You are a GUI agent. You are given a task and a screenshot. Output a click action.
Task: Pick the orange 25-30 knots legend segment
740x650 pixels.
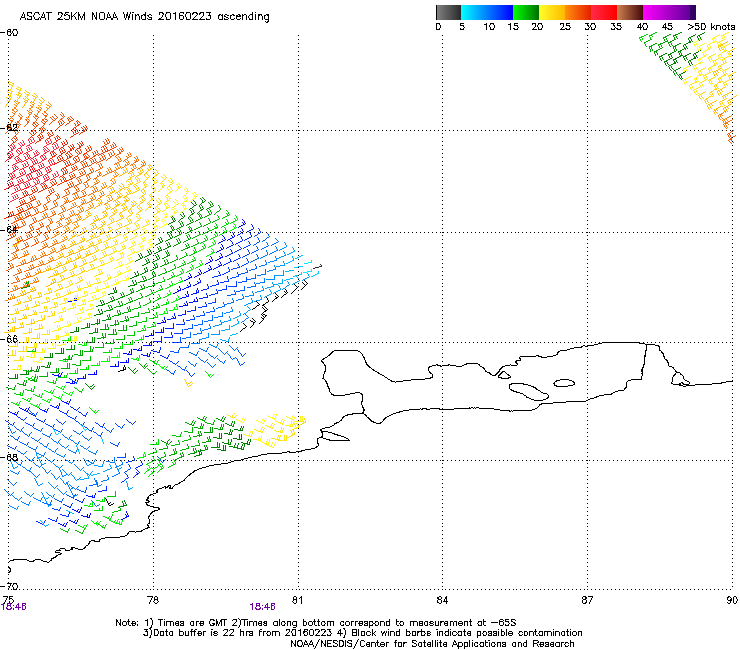[x=578, y=12]
